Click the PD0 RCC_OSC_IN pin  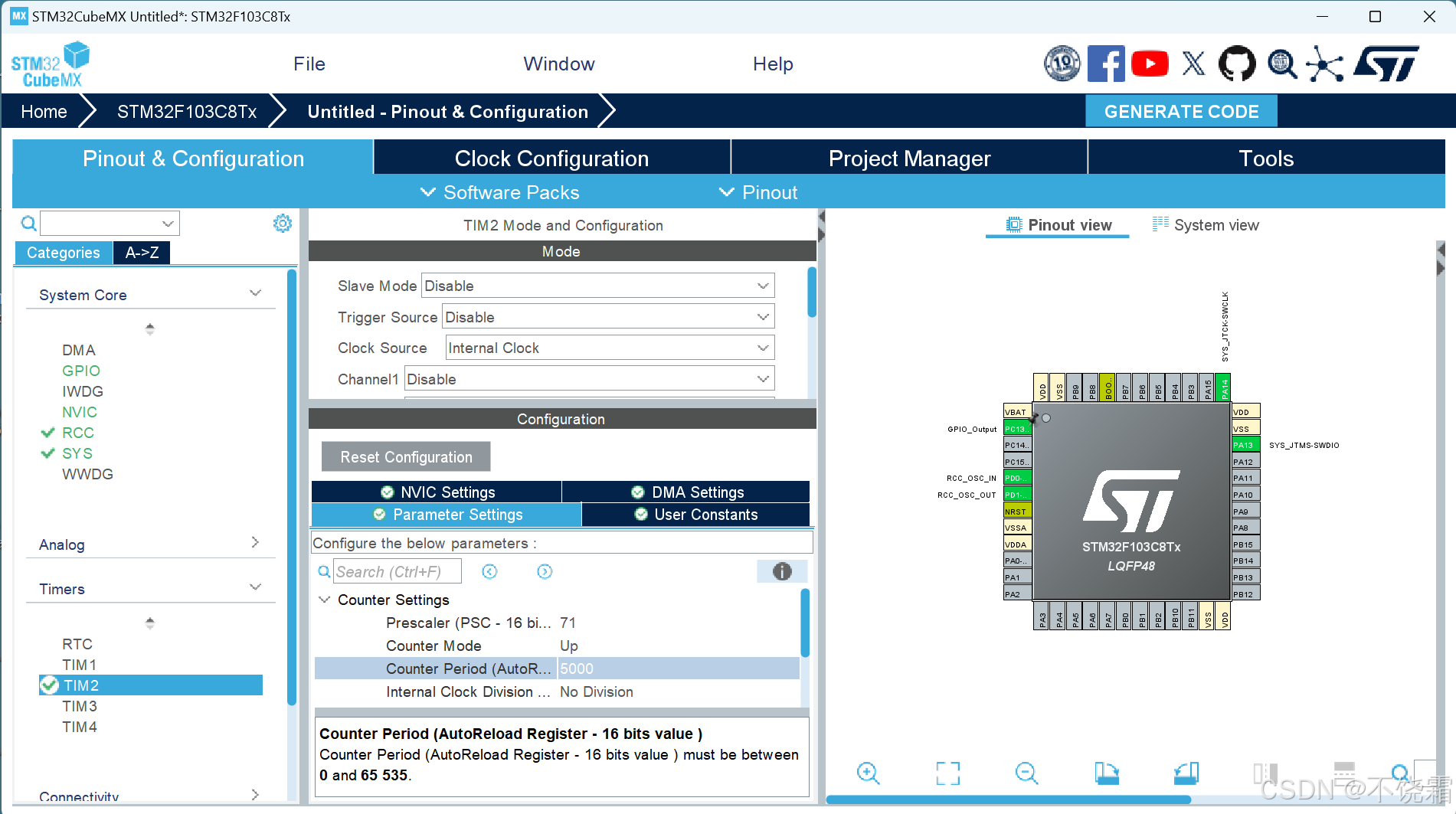click(1018, 478)
